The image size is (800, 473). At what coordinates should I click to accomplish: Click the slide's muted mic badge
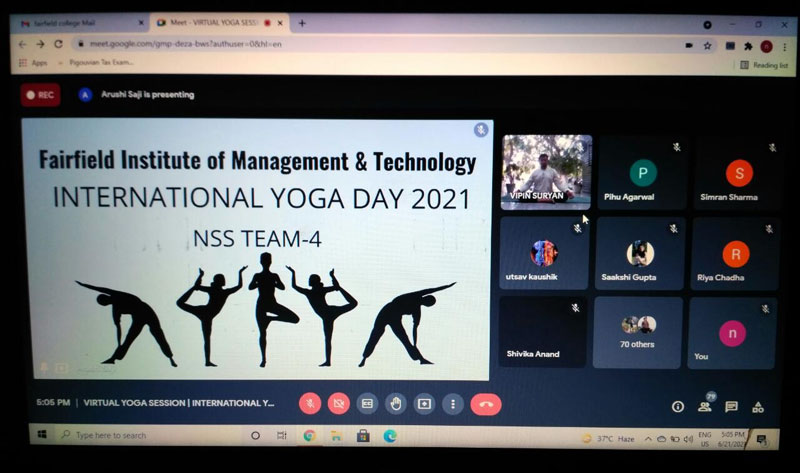(481, 130)
